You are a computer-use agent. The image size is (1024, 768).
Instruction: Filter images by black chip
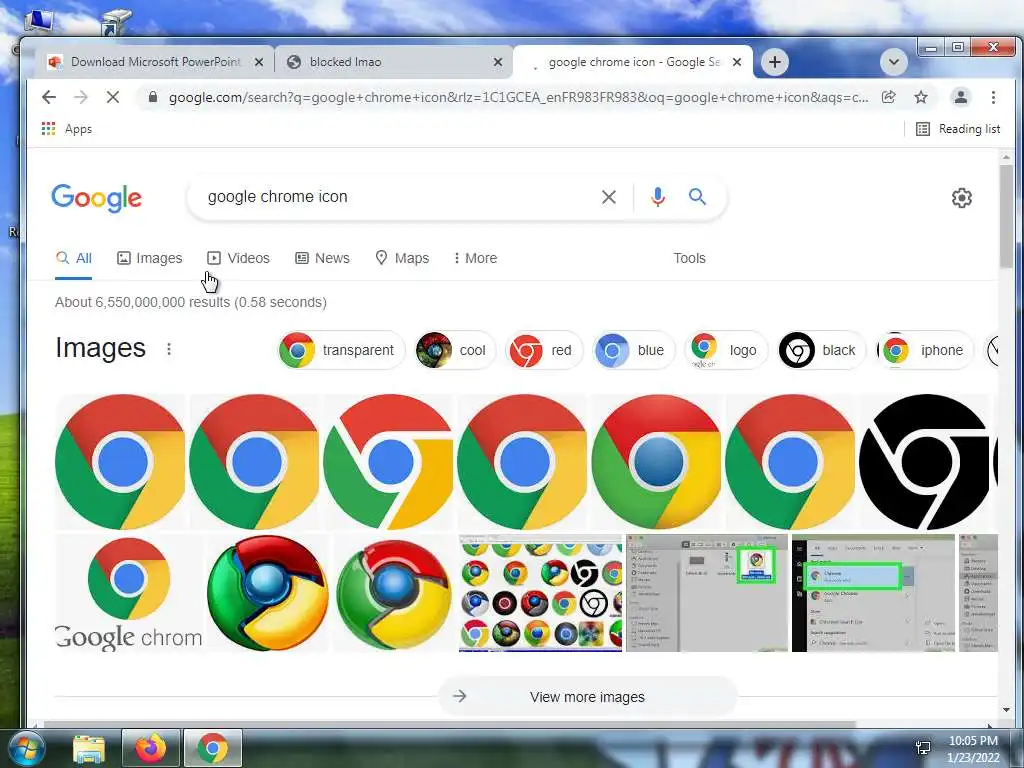[x=822, y=351]
